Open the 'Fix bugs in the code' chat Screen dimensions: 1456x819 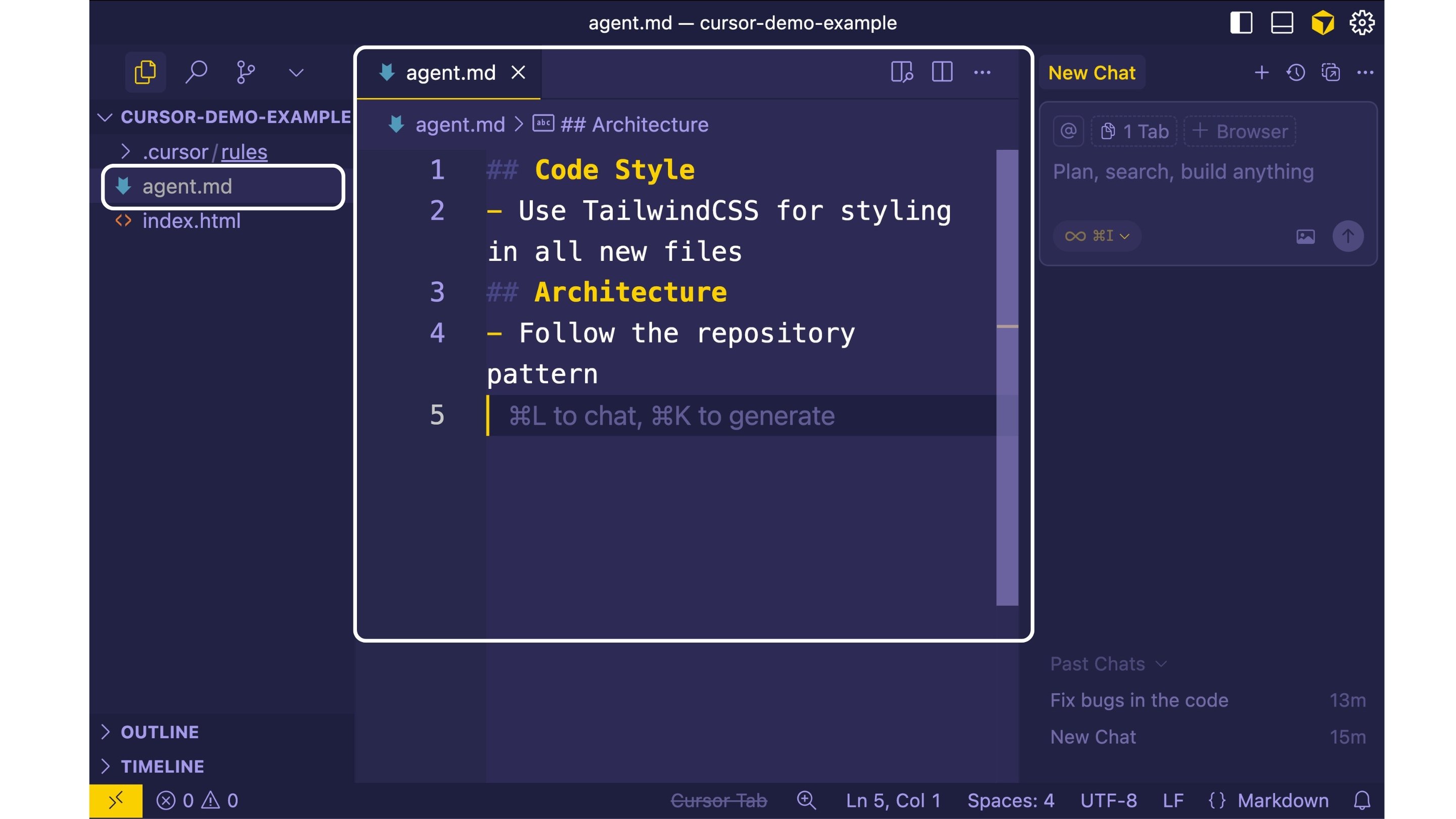click(1139, 700)
